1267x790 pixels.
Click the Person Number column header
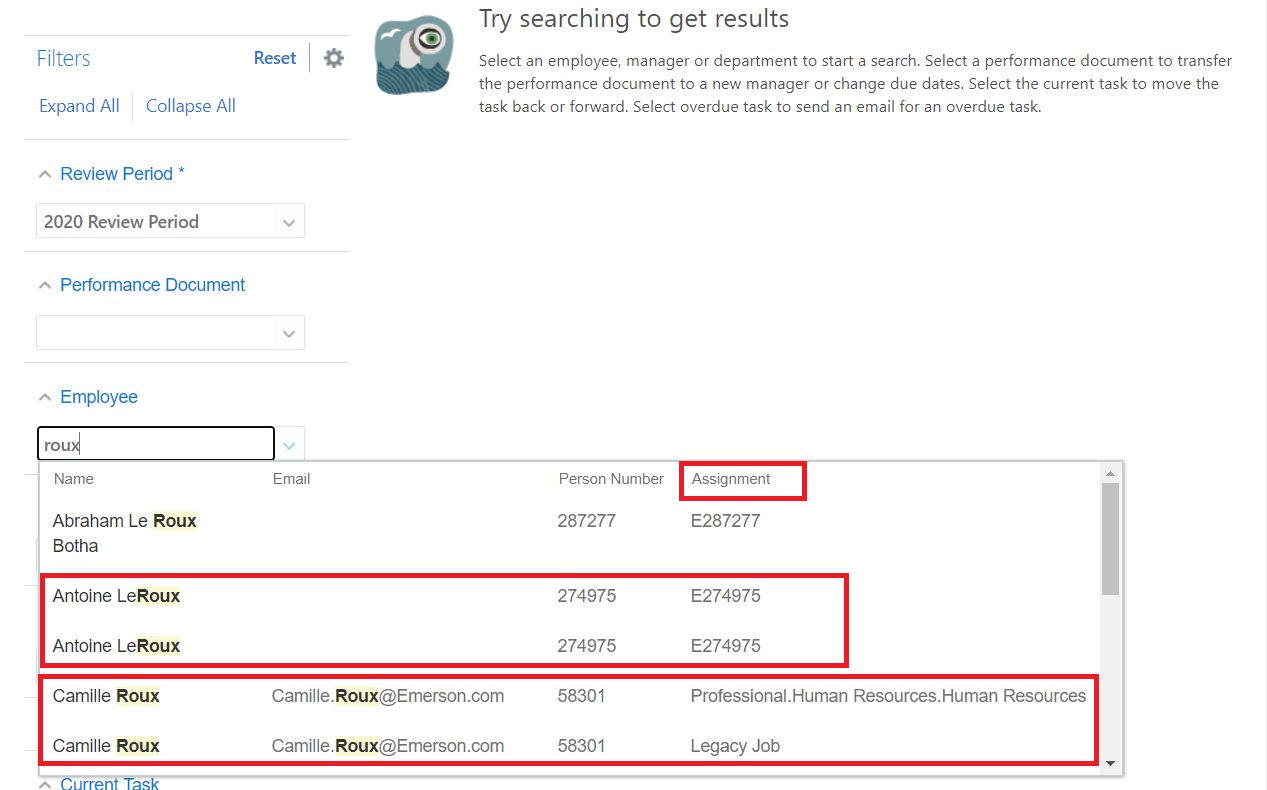tap(611, 479)
